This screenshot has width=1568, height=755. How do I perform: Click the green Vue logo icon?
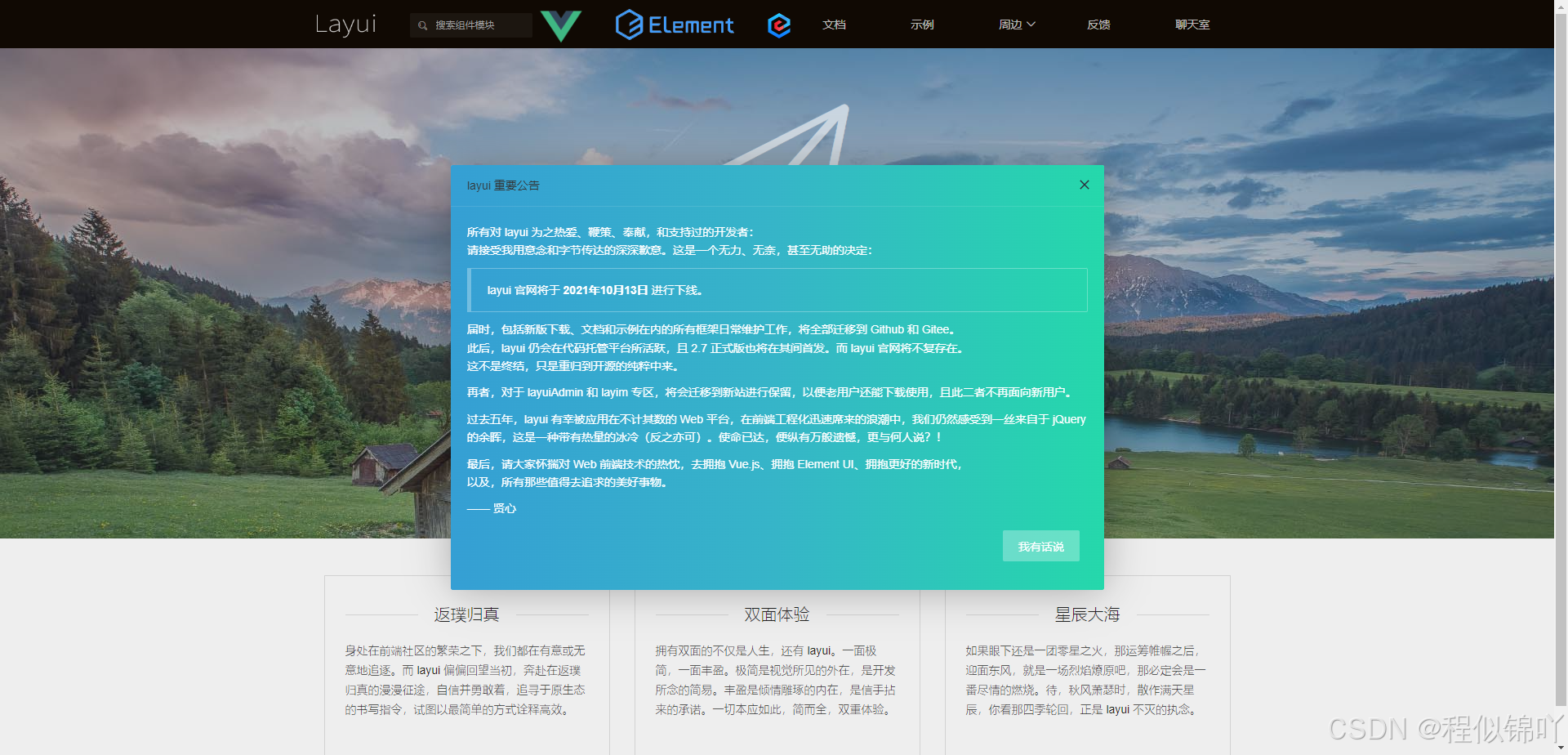point(561,25)
